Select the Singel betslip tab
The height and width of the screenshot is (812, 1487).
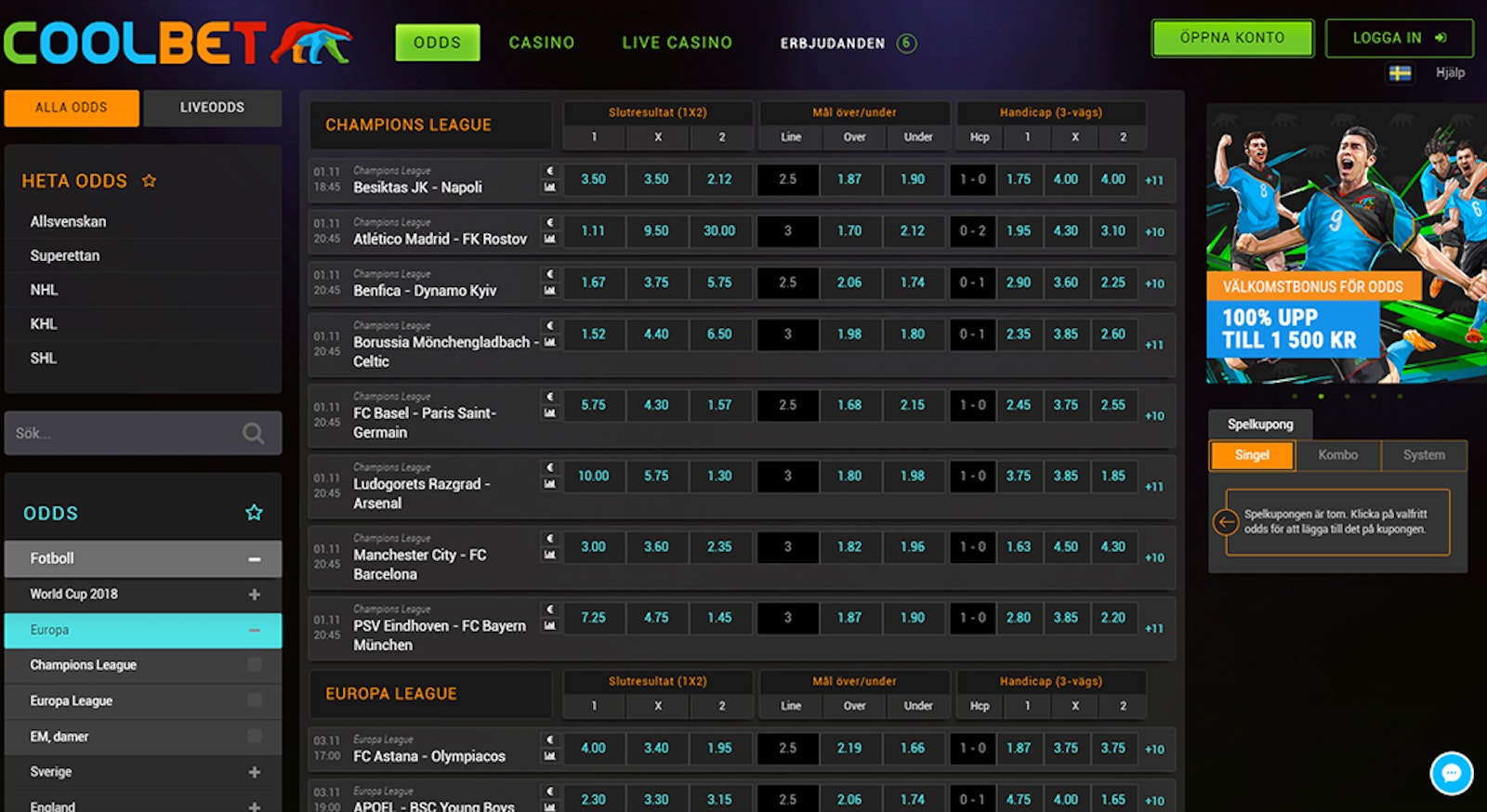1252,455
